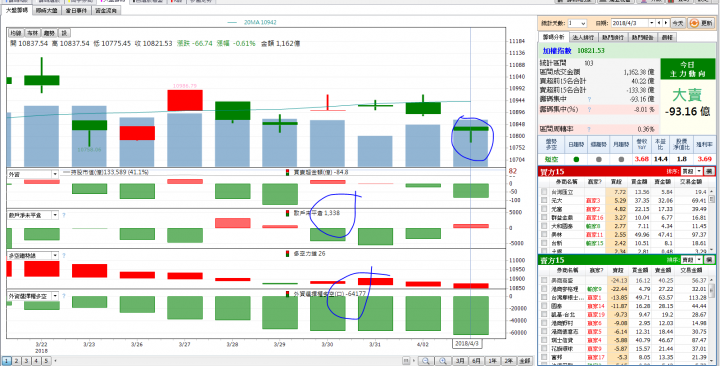
Task: Select the 2年 range button
Action: click(x=508, y=361)
